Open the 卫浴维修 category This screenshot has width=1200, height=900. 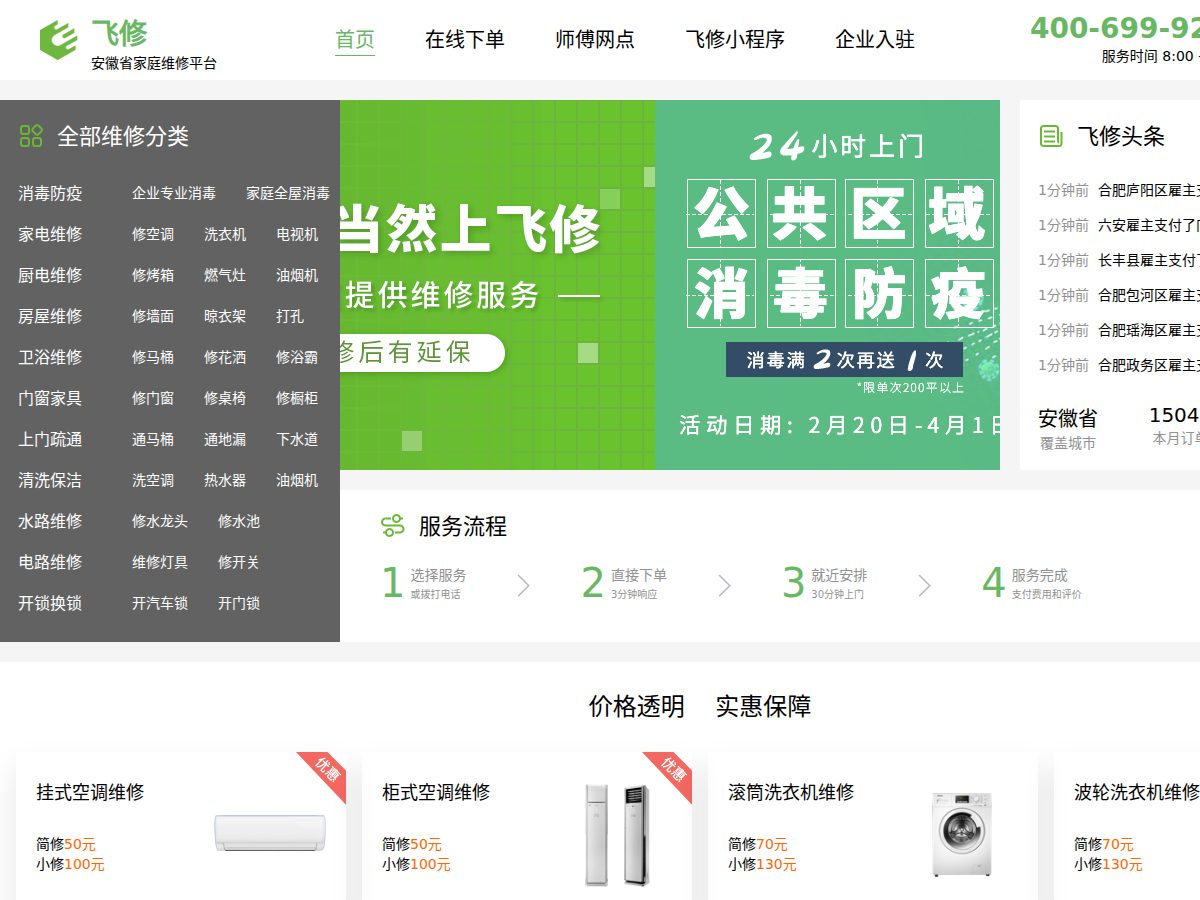(x=50, y=357)
